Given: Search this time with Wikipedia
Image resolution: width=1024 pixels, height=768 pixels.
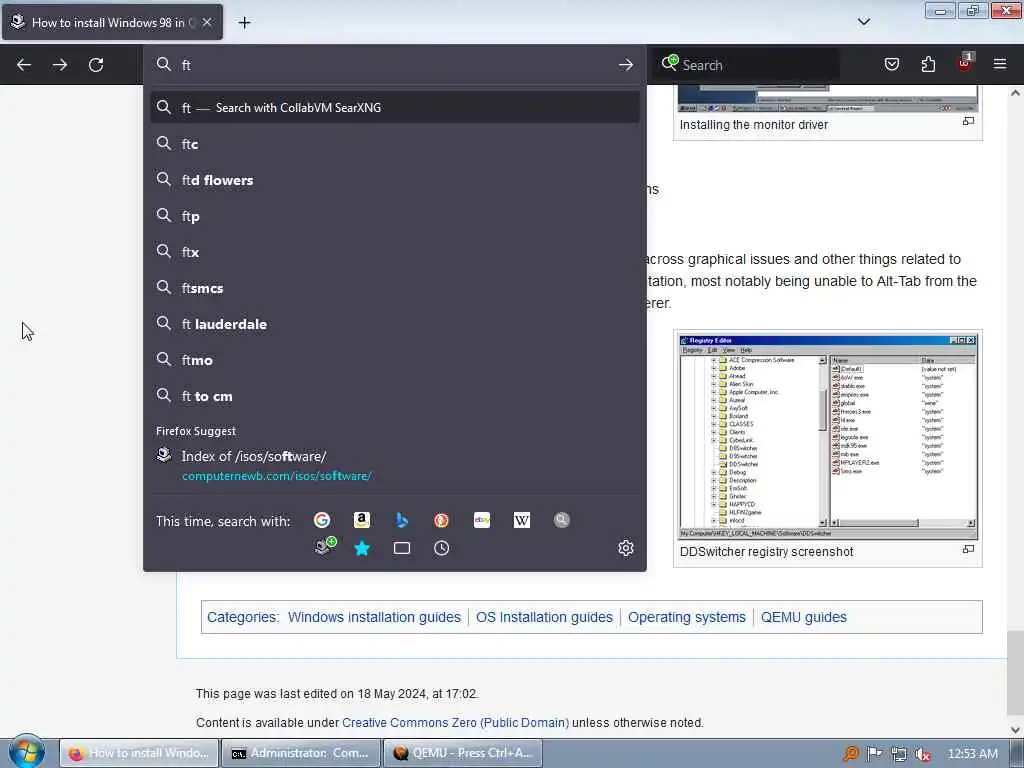Looking at the screenshot, I should 522,520.
